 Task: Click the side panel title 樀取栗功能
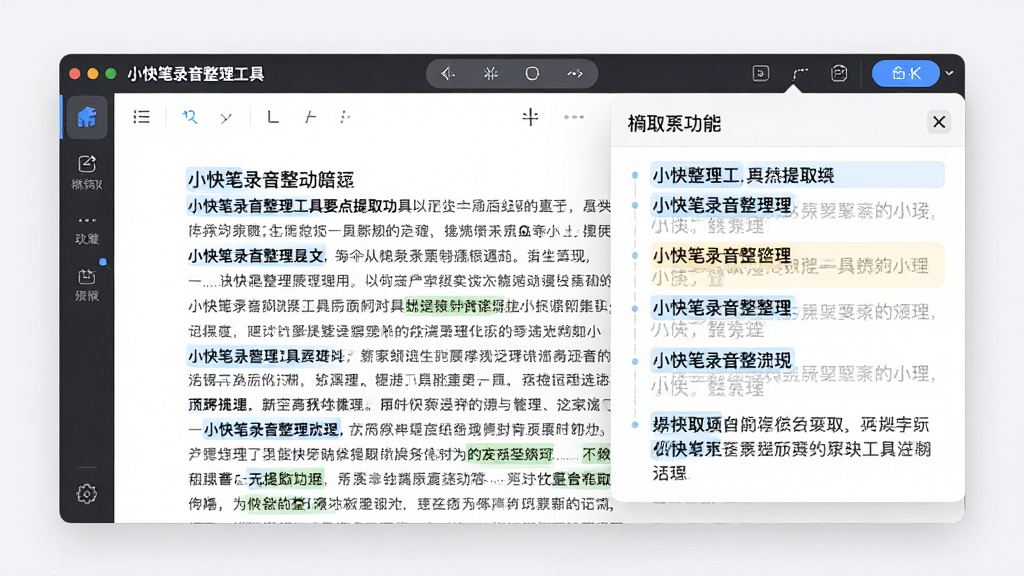point(674,123)
